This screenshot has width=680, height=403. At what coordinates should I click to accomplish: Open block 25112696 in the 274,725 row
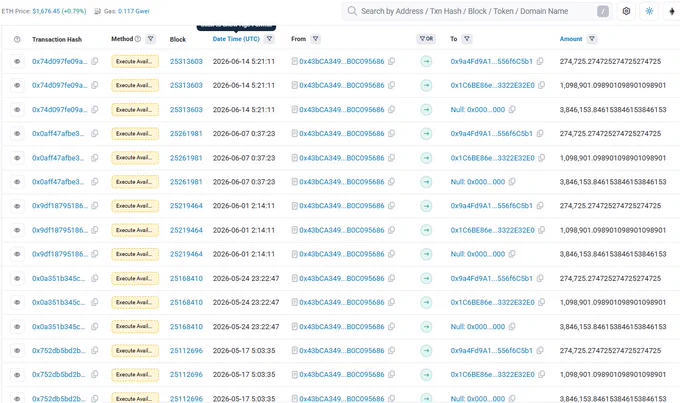click(186, 351)
